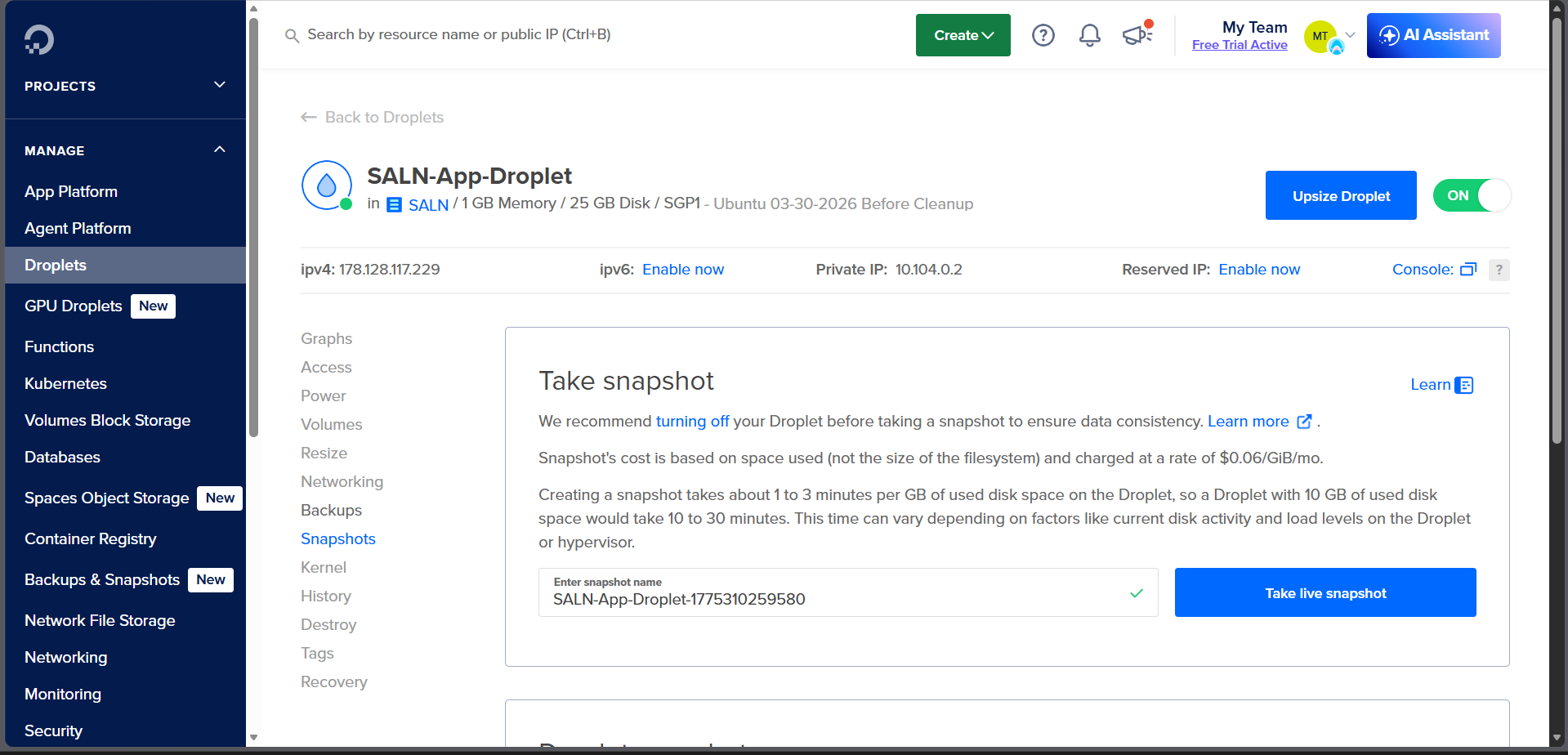Turn off the Droplet power toggle
1568x755 pixels.
tap(1471, 195)
